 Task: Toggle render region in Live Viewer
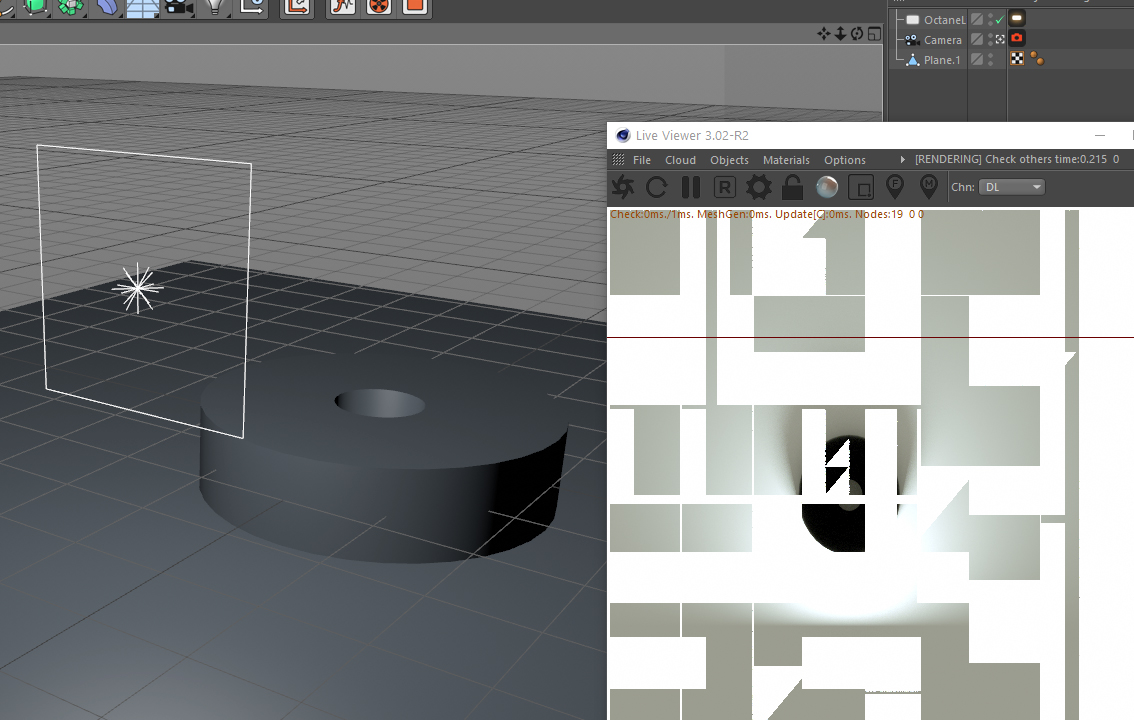click(861, 187)
